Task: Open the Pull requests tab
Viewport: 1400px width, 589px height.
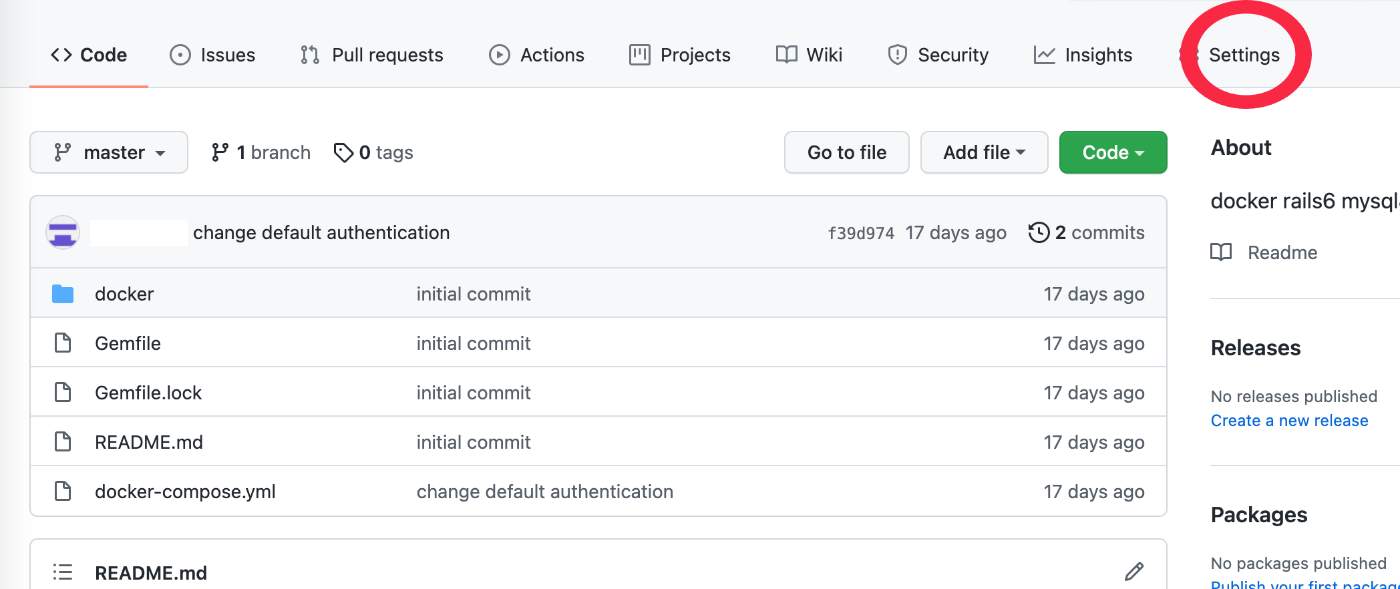Action: 372,55
